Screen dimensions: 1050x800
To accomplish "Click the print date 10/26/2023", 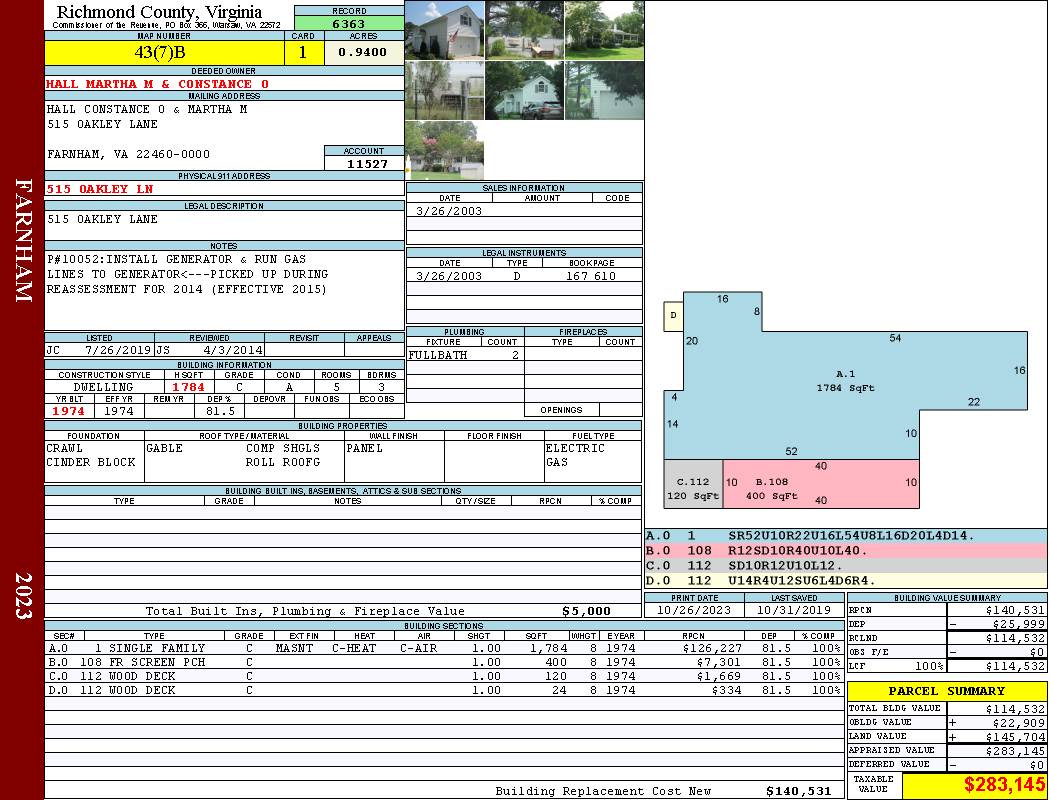I will [x=694, y=610].
